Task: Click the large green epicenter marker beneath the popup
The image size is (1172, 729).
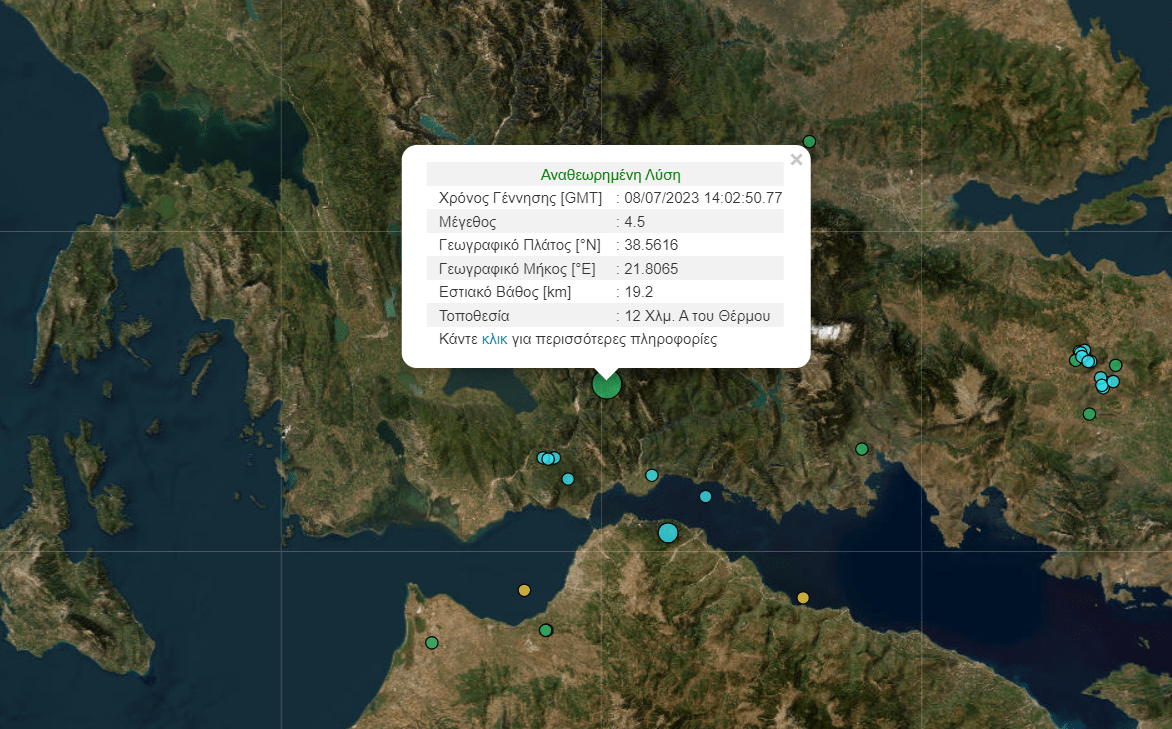Action: click(x=607, y=385)
